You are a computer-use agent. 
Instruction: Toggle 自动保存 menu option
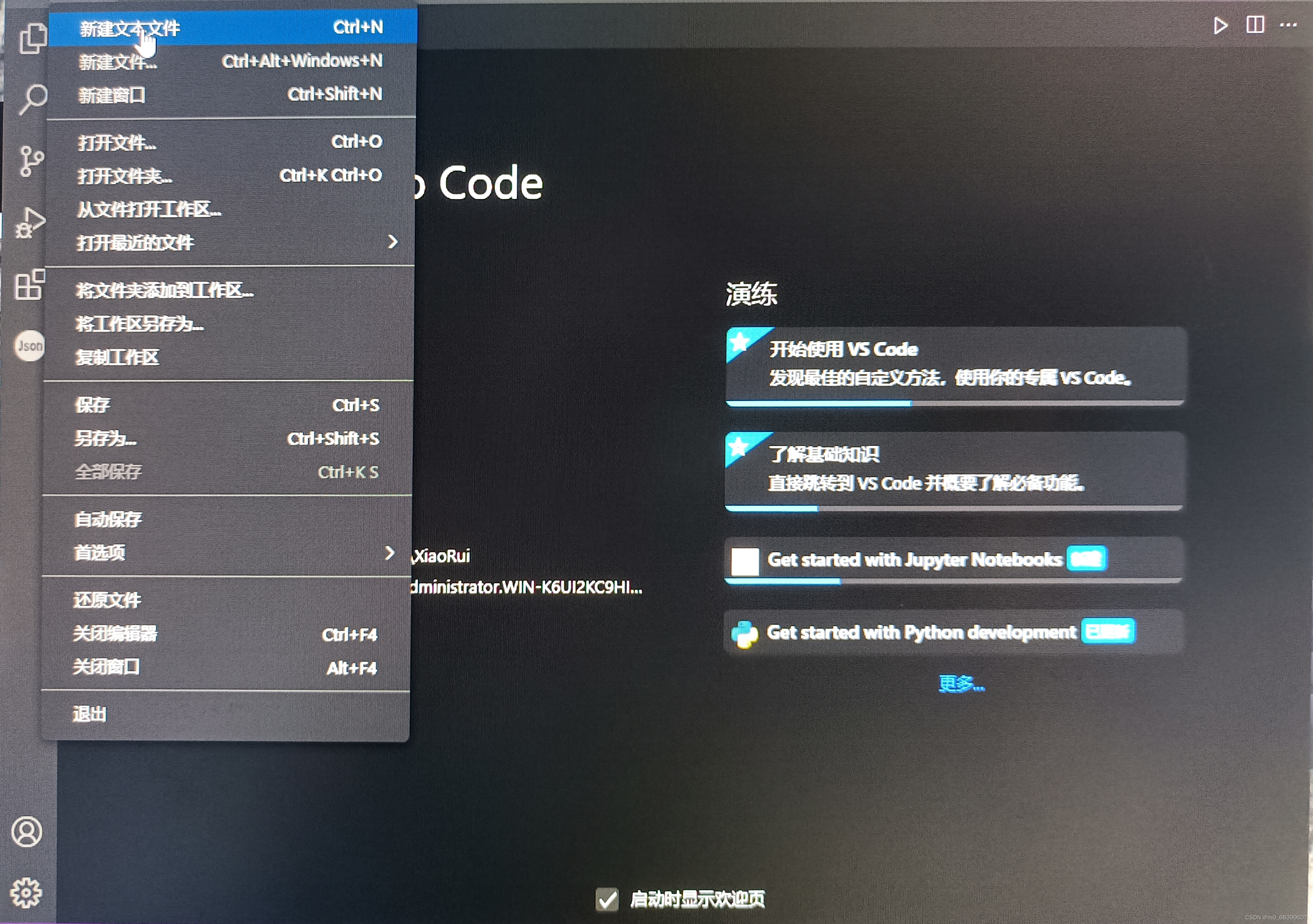point(109,519)
